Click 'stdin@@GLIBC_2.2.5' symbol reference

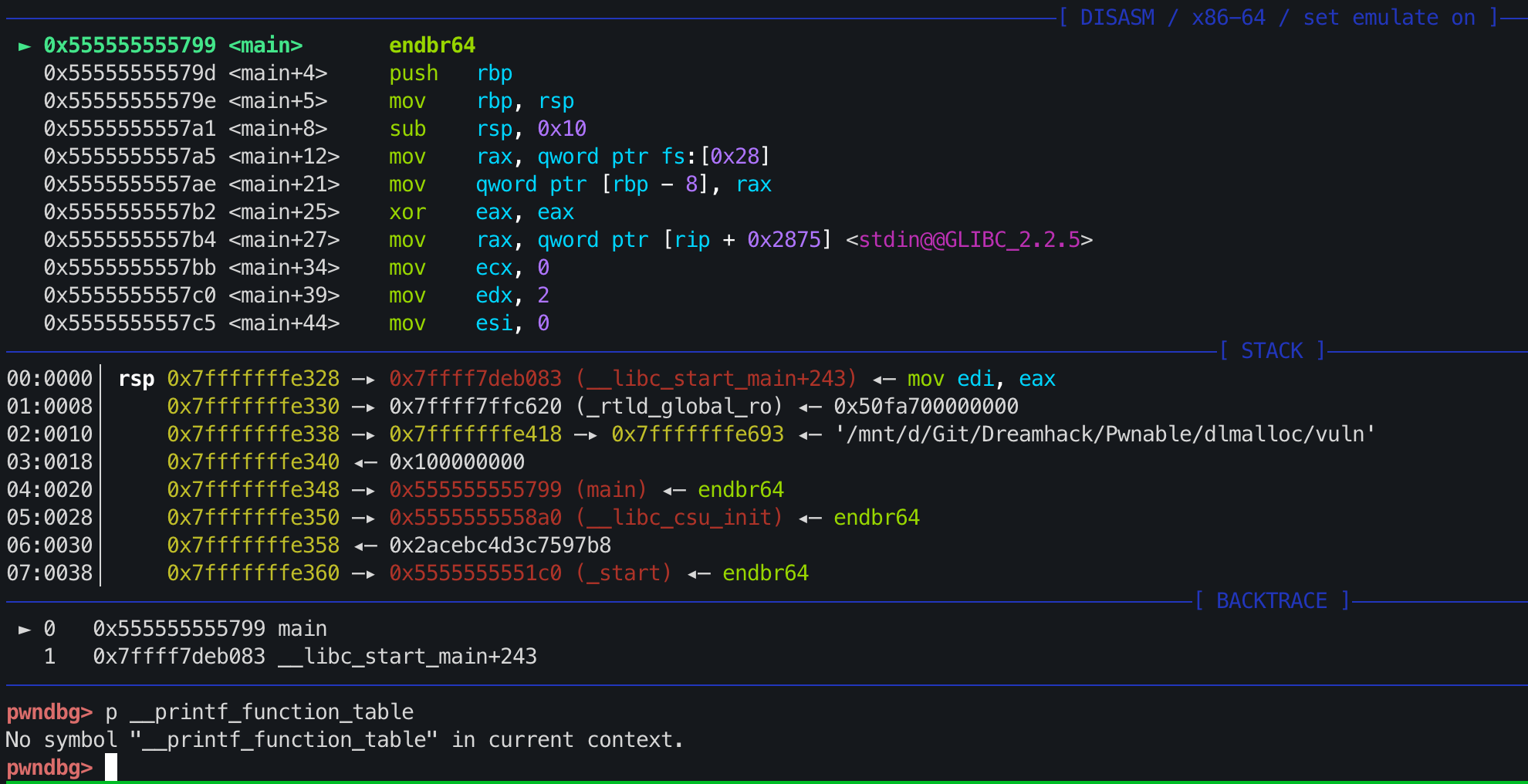point(969,240)
